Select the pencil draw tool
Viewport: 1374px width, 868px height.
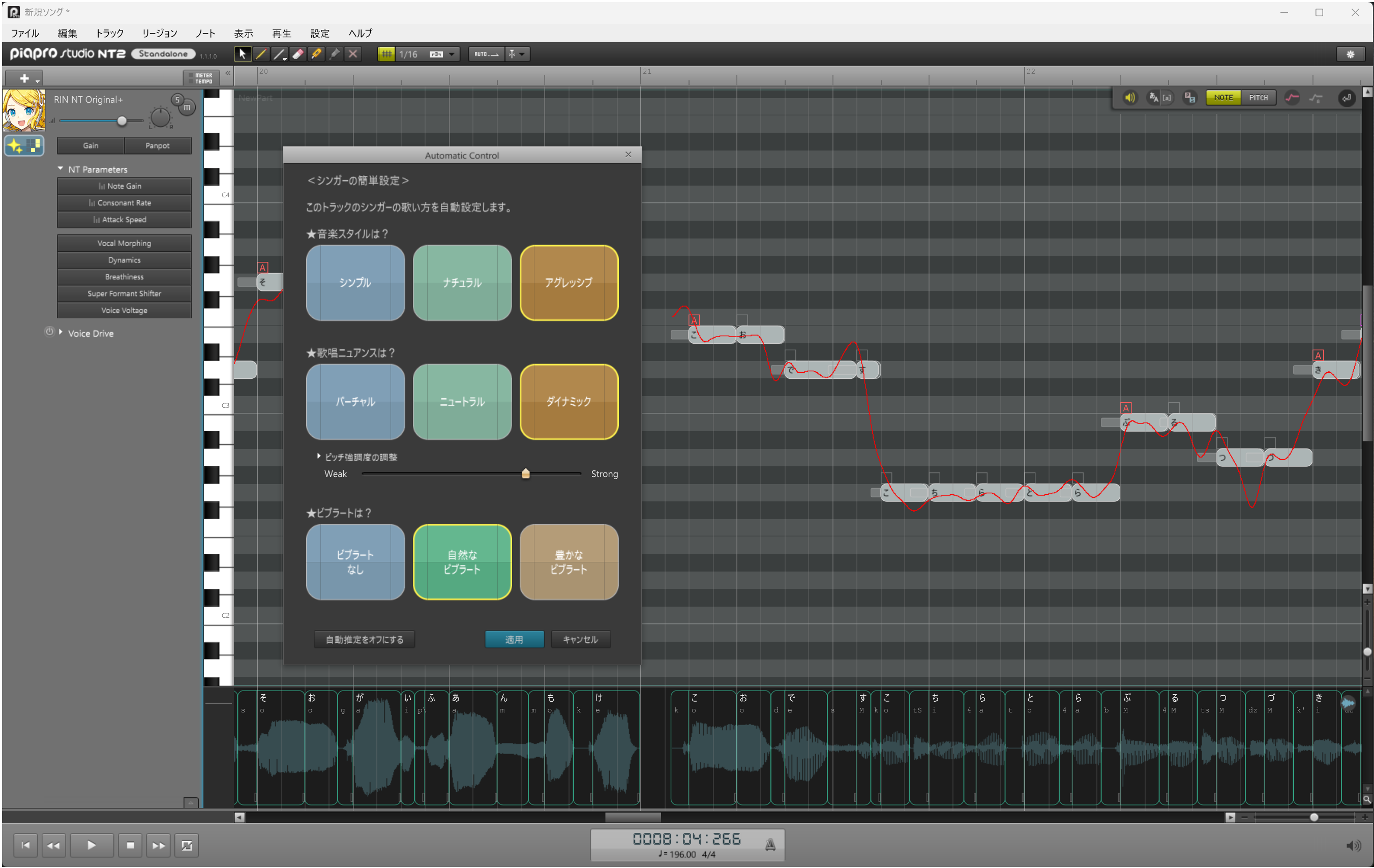pos(261,54)
